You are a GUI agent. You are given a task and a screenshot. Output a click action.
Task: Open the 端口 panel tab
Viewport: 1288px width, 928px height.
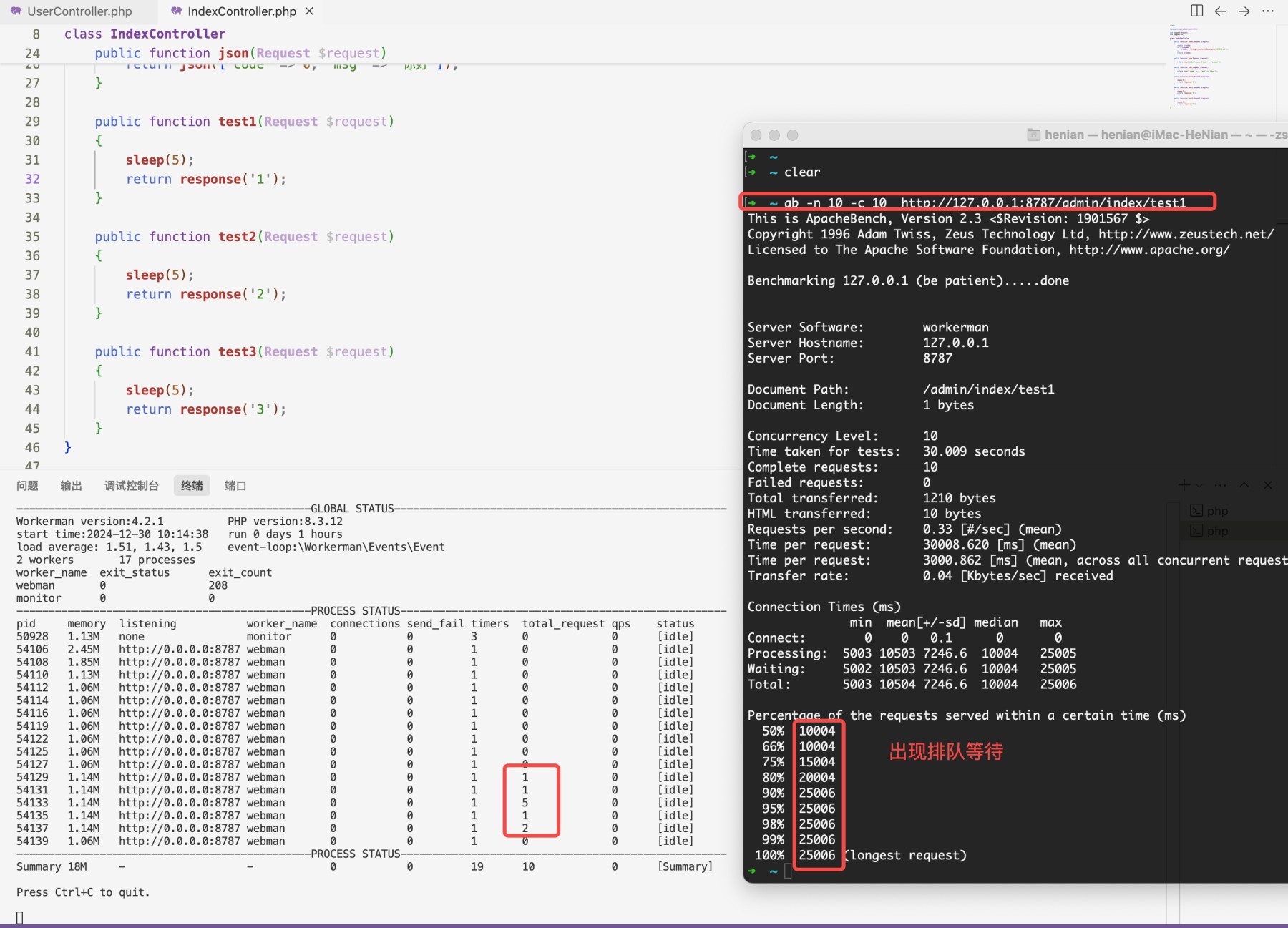pos(235,486)
